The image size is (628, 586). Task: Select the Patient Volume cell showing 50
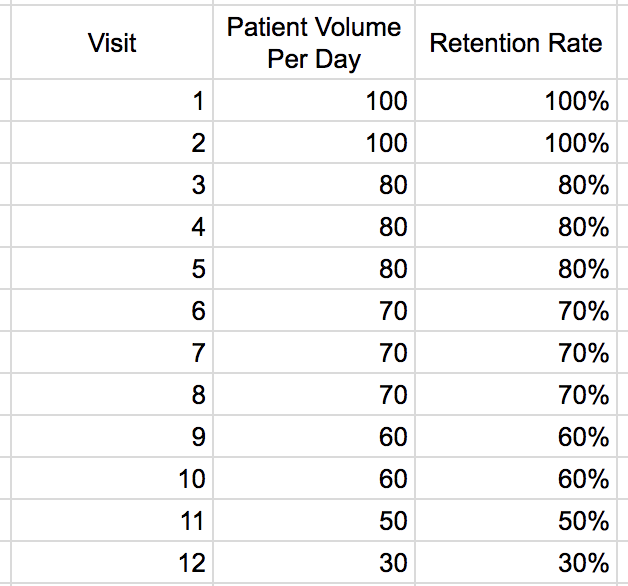click(x=314, y=521)
